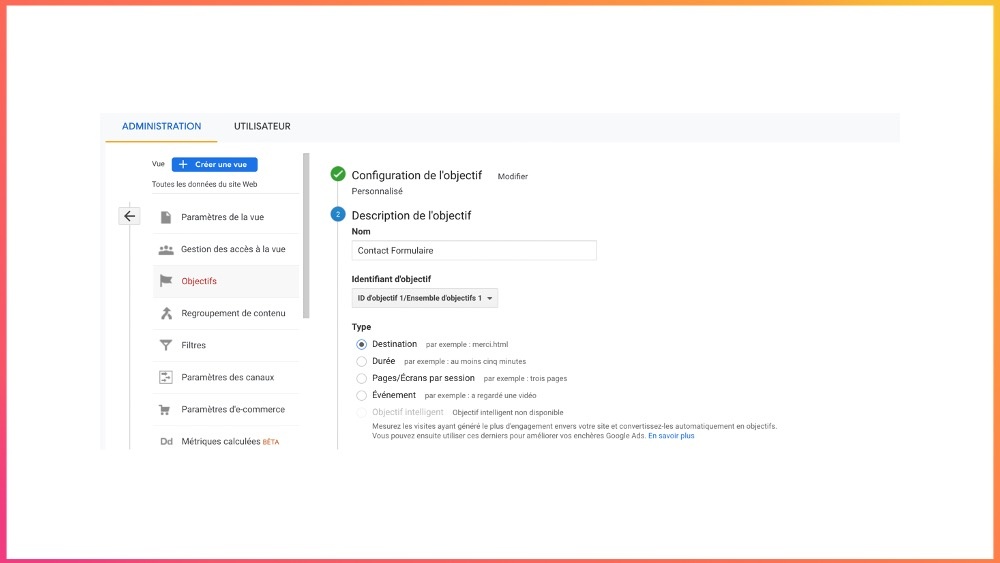Click the Personnalisé text
This screenshot has height=563, width=1000.
[377, 191]
